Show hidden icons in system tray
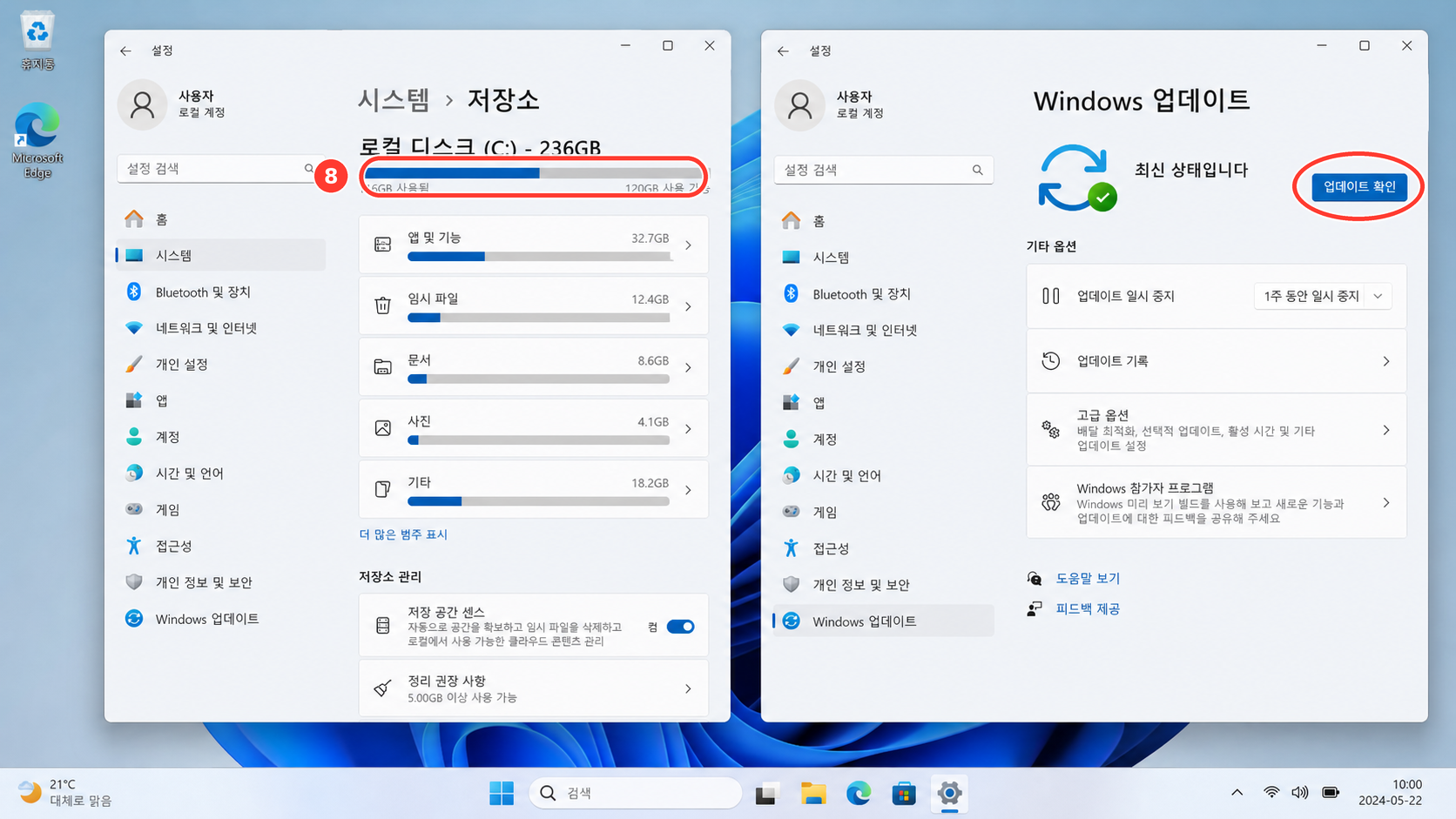 [1237, 792]
